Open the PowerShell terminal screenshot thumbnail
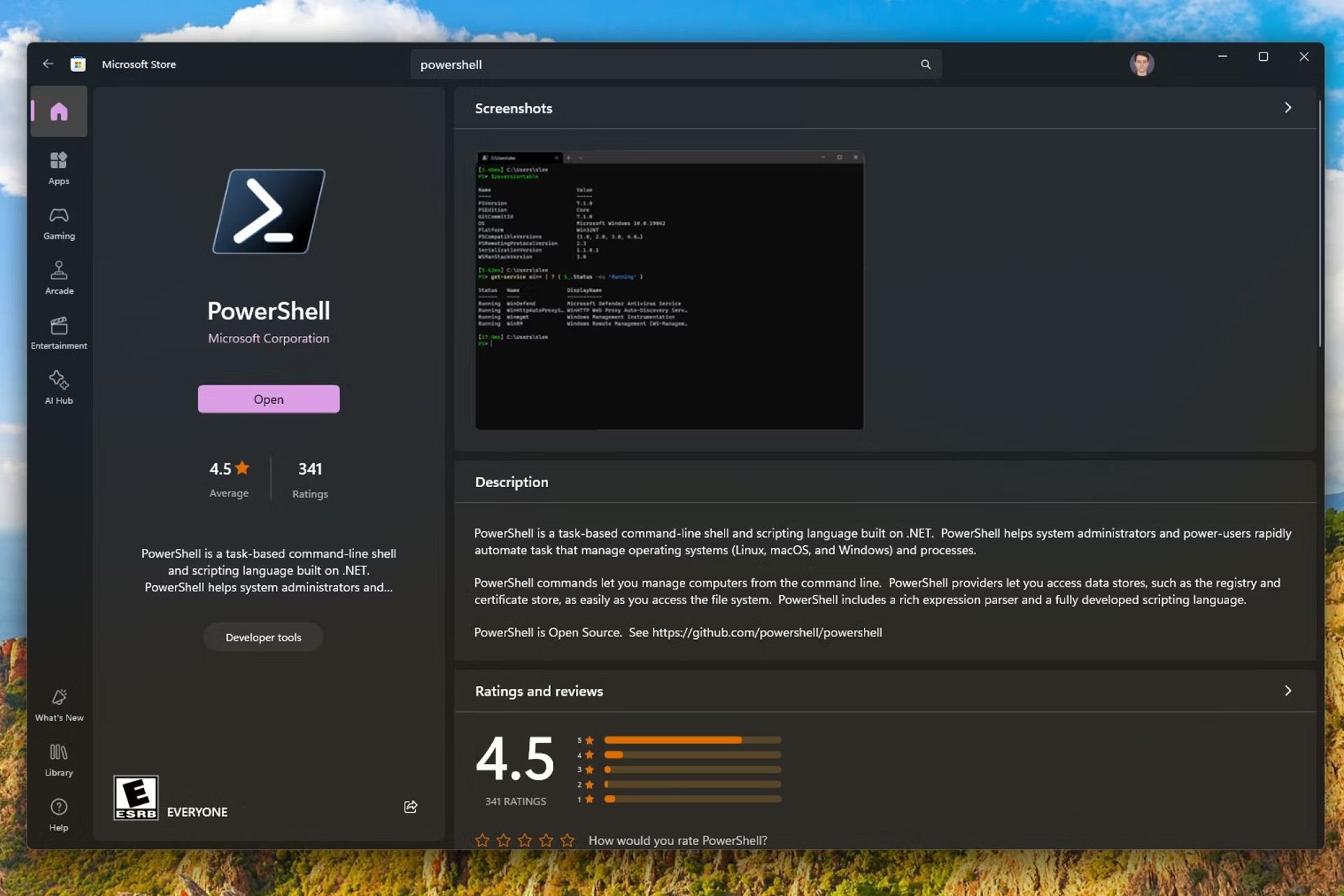Image resolution: width=1344 pixels, height=896 pixels. click(669, 290)
